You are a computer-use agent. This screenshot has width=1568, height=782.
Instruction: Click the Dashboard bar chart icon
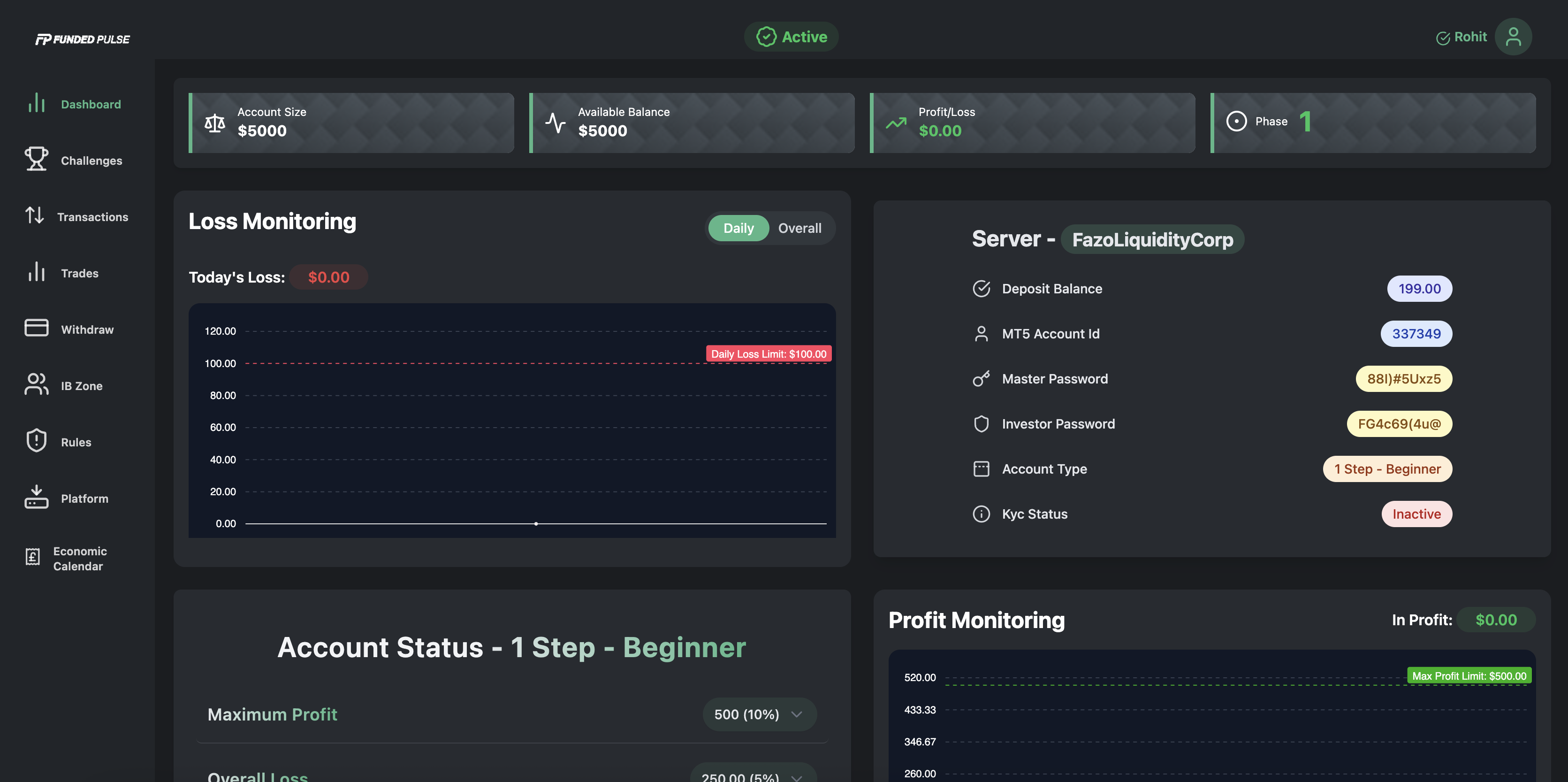click(37, 103)
